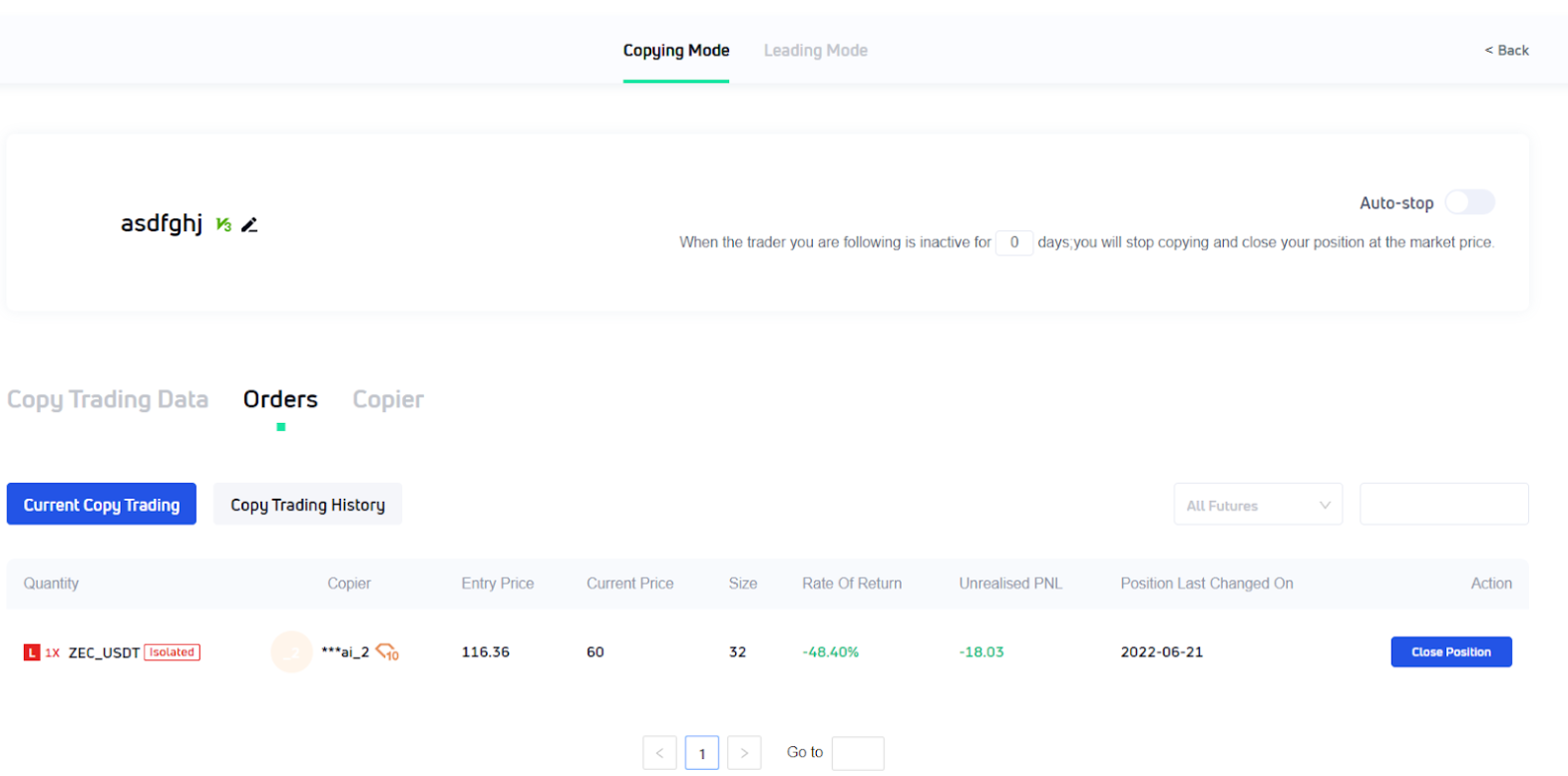This screenshot has height=776, width=1568.
Task: Click the Back link
Action: (x=1506, y=51)
